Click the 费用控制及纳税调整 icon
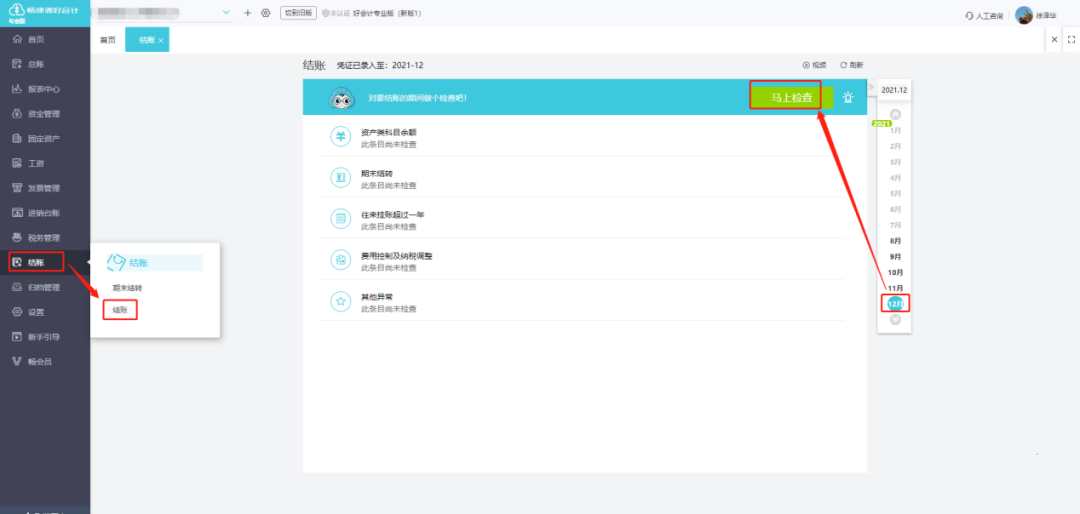This screenshot has height=514, width=1080. [341, 260]
